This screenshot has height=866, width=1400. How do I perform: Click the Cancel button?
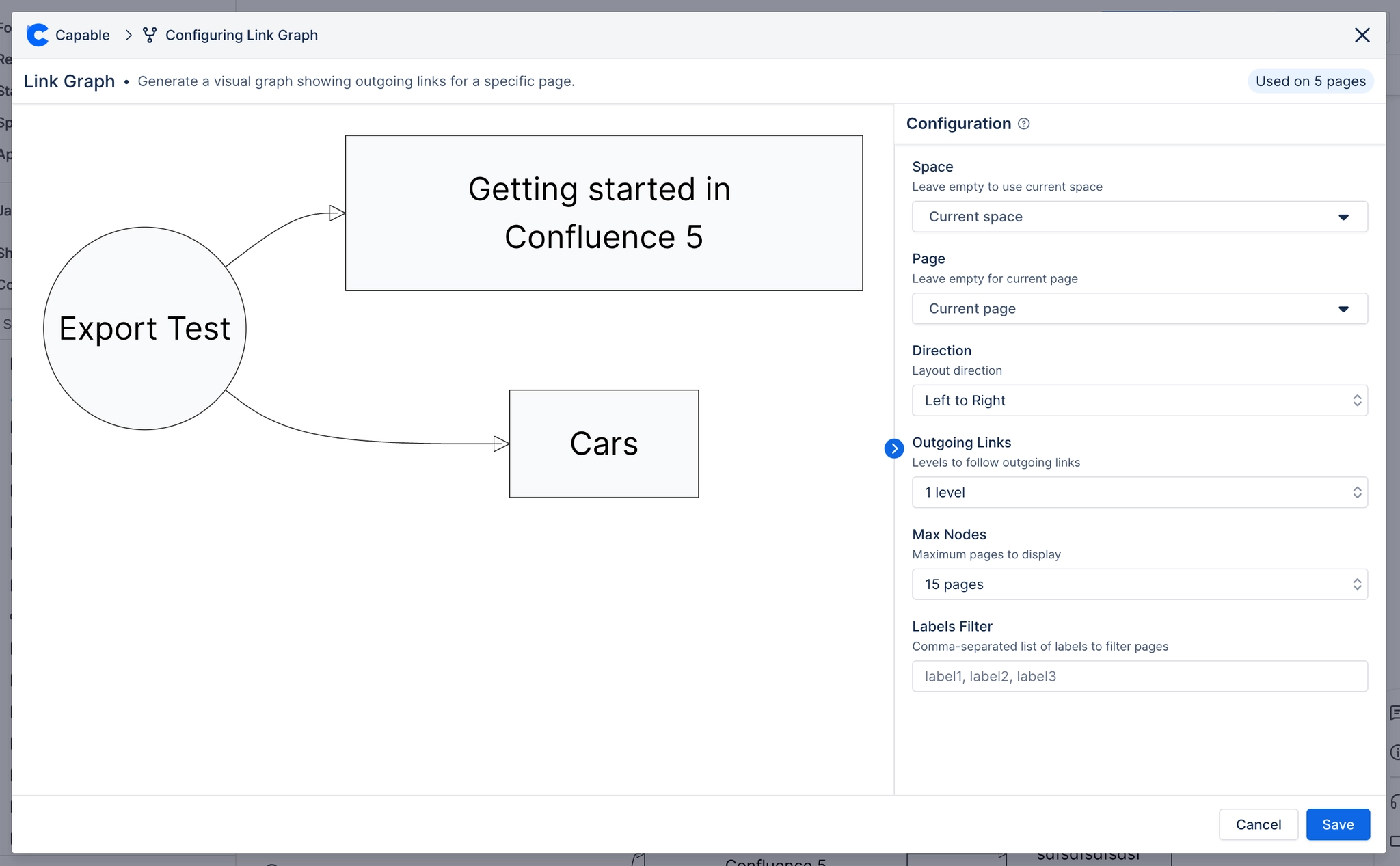pyautogui.click(x=1258, y=824)
